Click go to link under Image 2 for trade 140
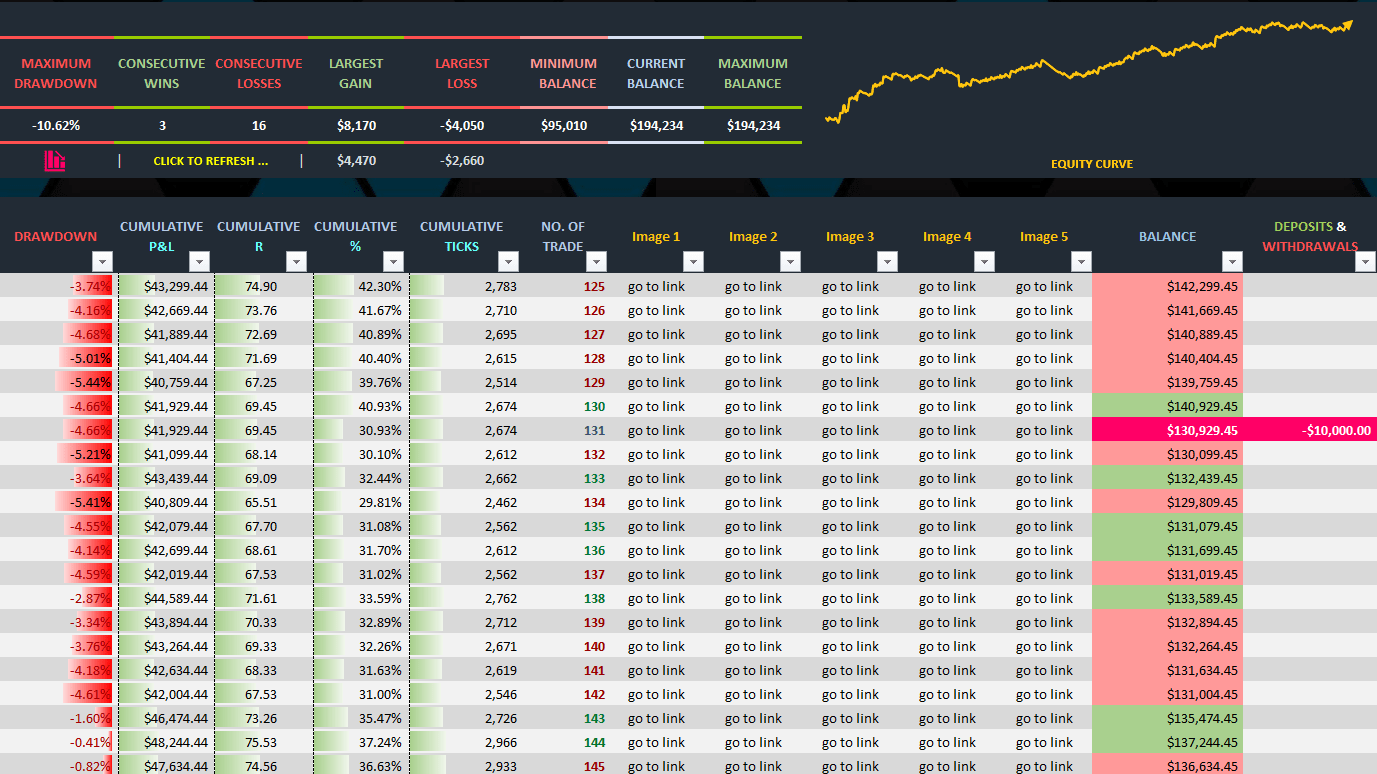This screenshot has width=1377, height=774. 753,646
